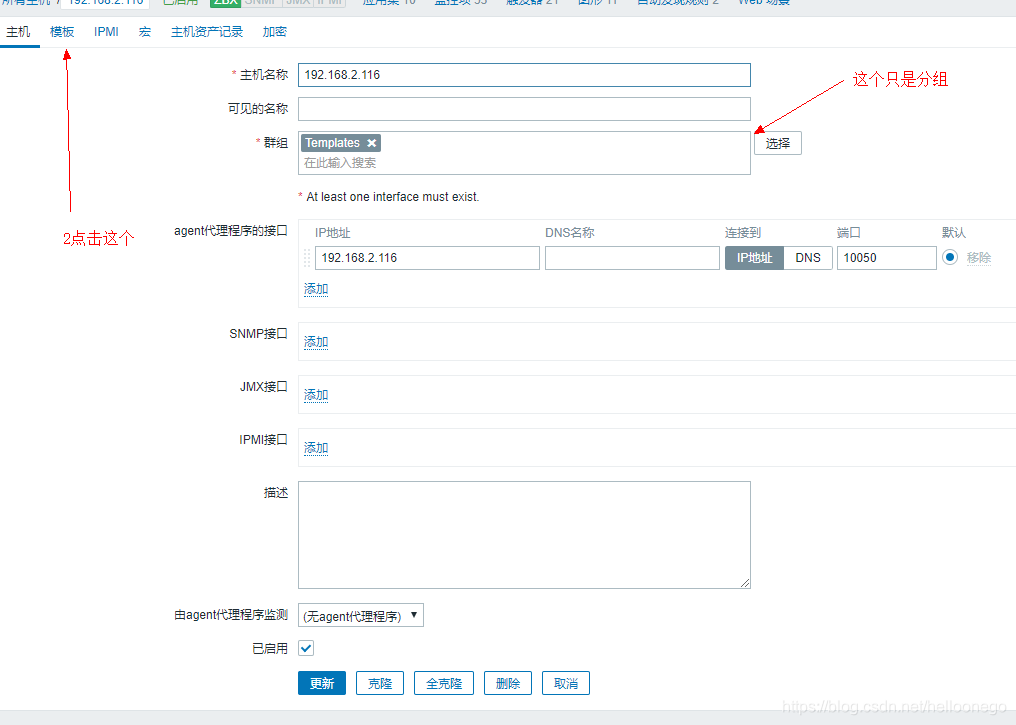Add an IPMI interface via 添加
The image size is (1016, 725).
tap(316, 448)
